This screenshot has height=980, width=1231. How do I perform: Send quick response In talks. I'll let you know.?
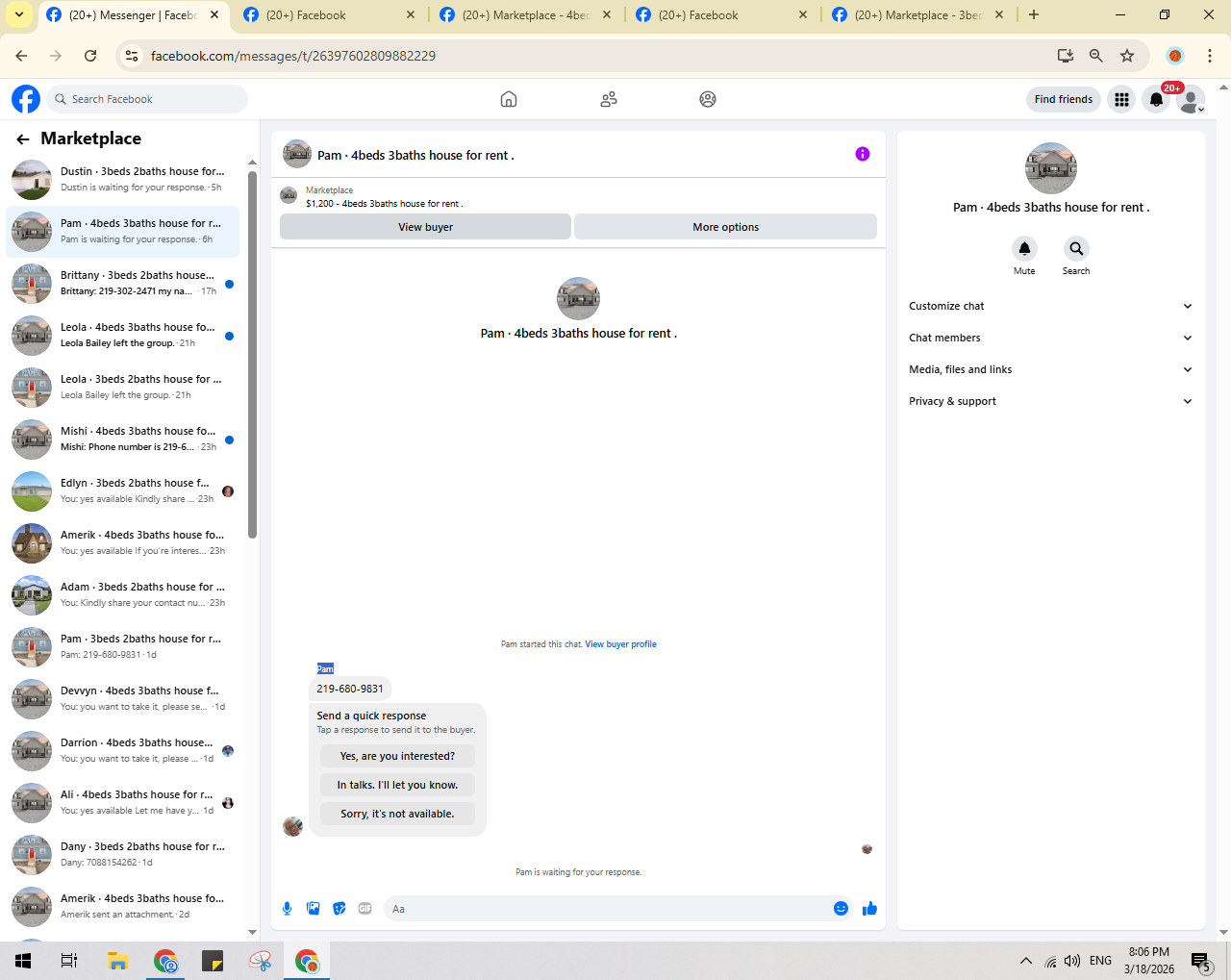coord(397,785)
